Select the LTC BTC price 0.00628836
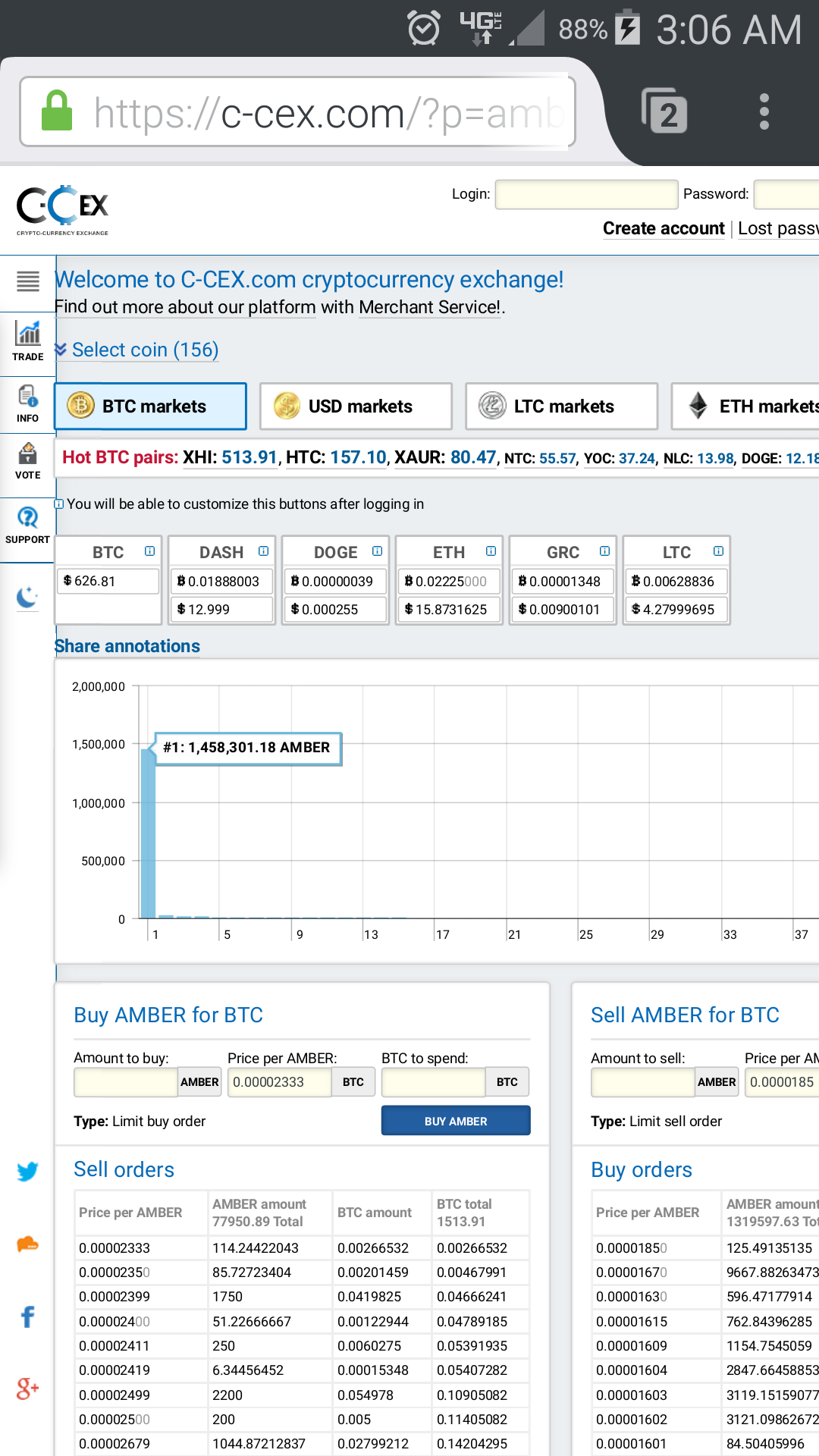The image size is (819, 1456). 676,581
